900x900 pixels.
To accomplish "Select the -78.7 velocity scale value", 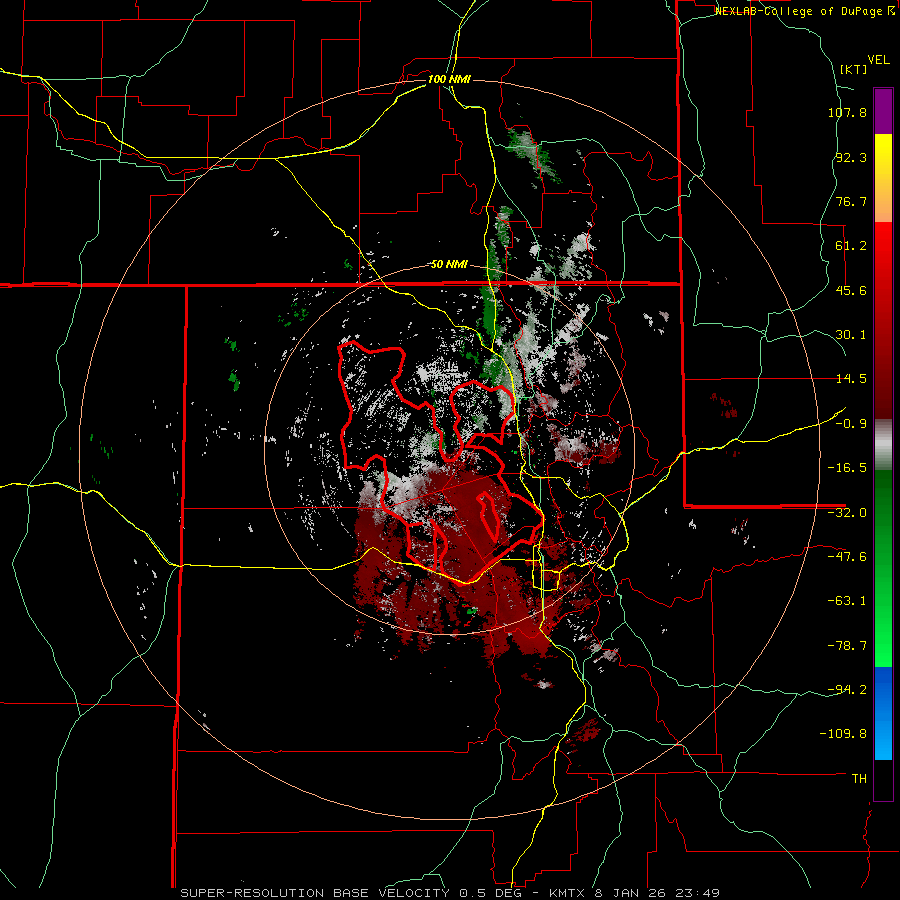I will [847, 646].
